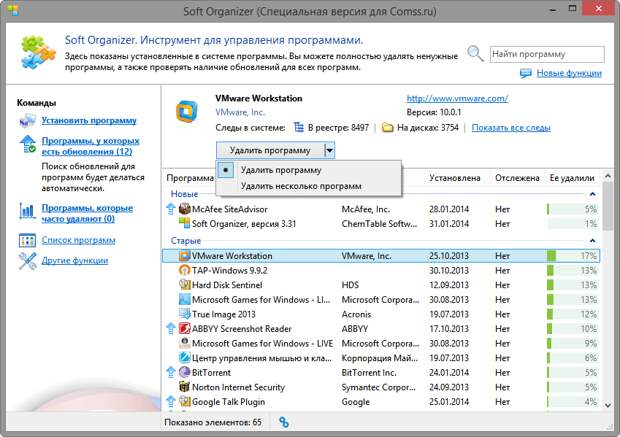This screenshot has width=620, height=437.
Task: Click the McAfee SiteAdvisor row icon
Action: pyautogui.click(x=184, y=209)
